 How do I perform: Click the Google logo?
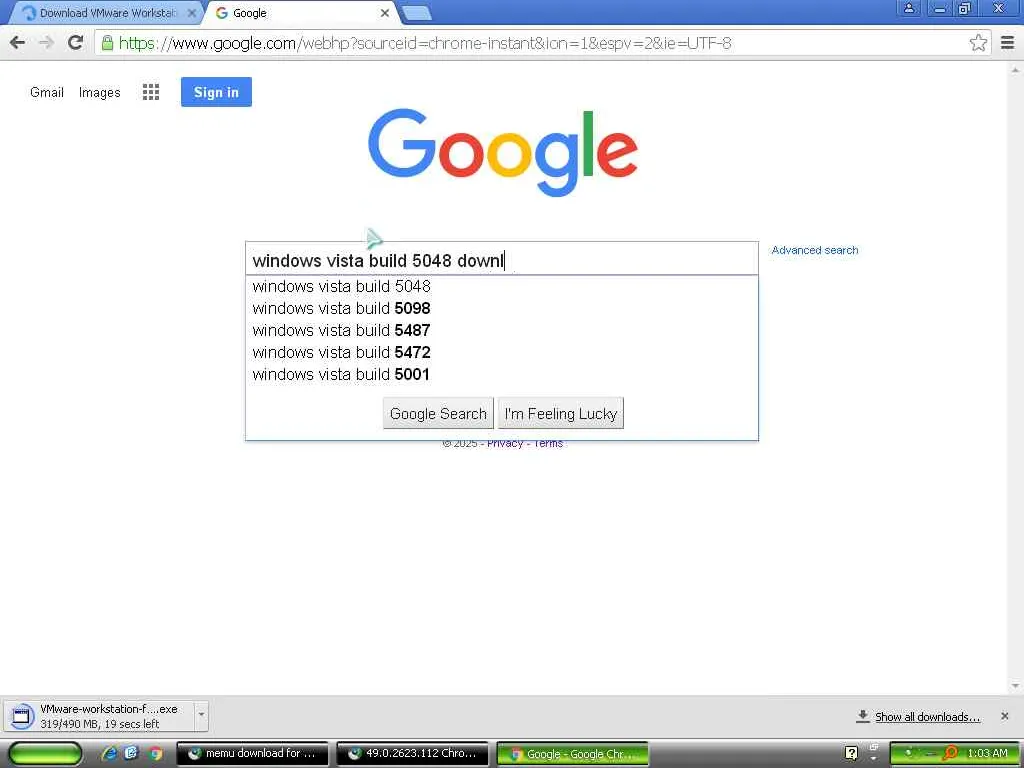(503, 152)
